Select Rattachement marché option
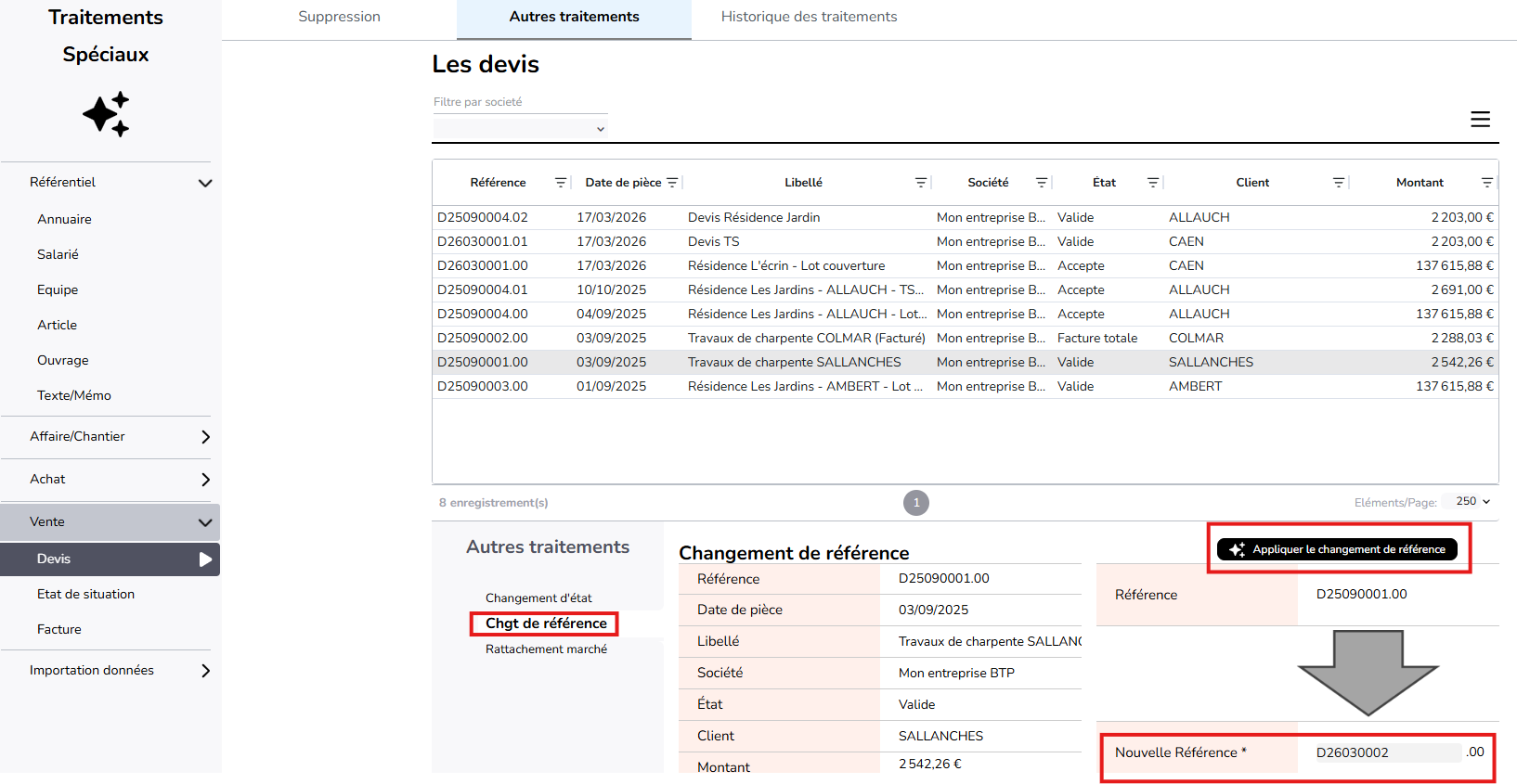The image size is (1517, 784). click(546, 649)
